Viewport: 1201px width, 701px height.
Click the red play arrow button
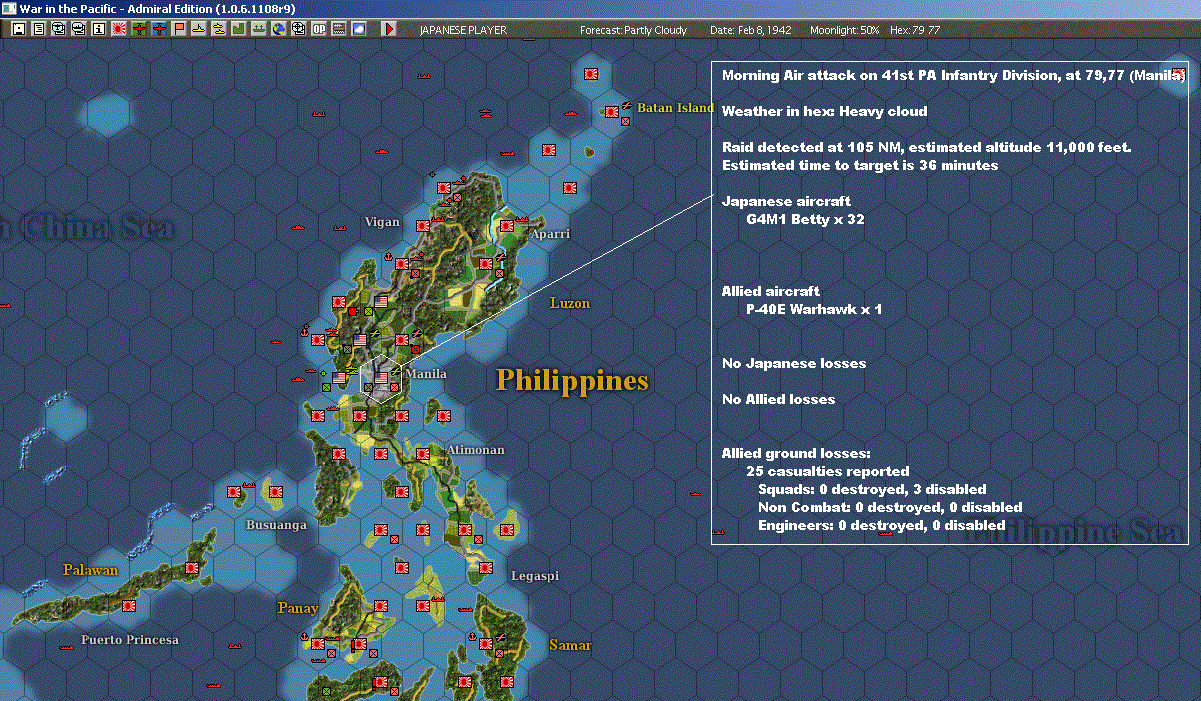point(389,29)
